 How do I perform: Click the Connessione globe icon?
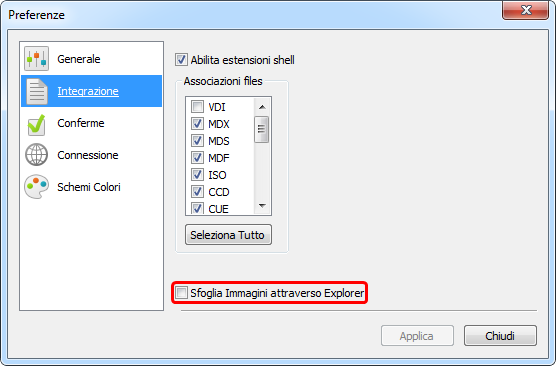point(36,155)
